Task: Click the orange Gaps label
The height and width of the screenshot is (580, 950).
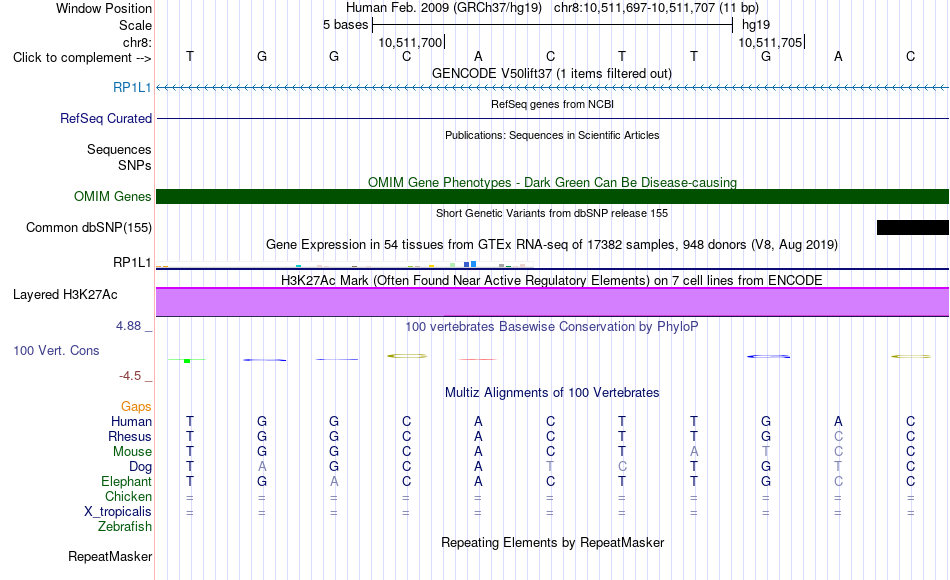Action: (136, 406)
